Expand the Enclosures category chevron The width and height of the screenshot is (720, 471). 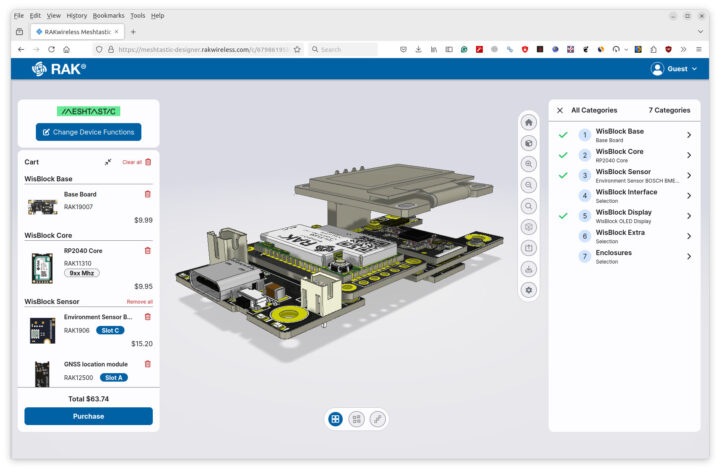688,257
